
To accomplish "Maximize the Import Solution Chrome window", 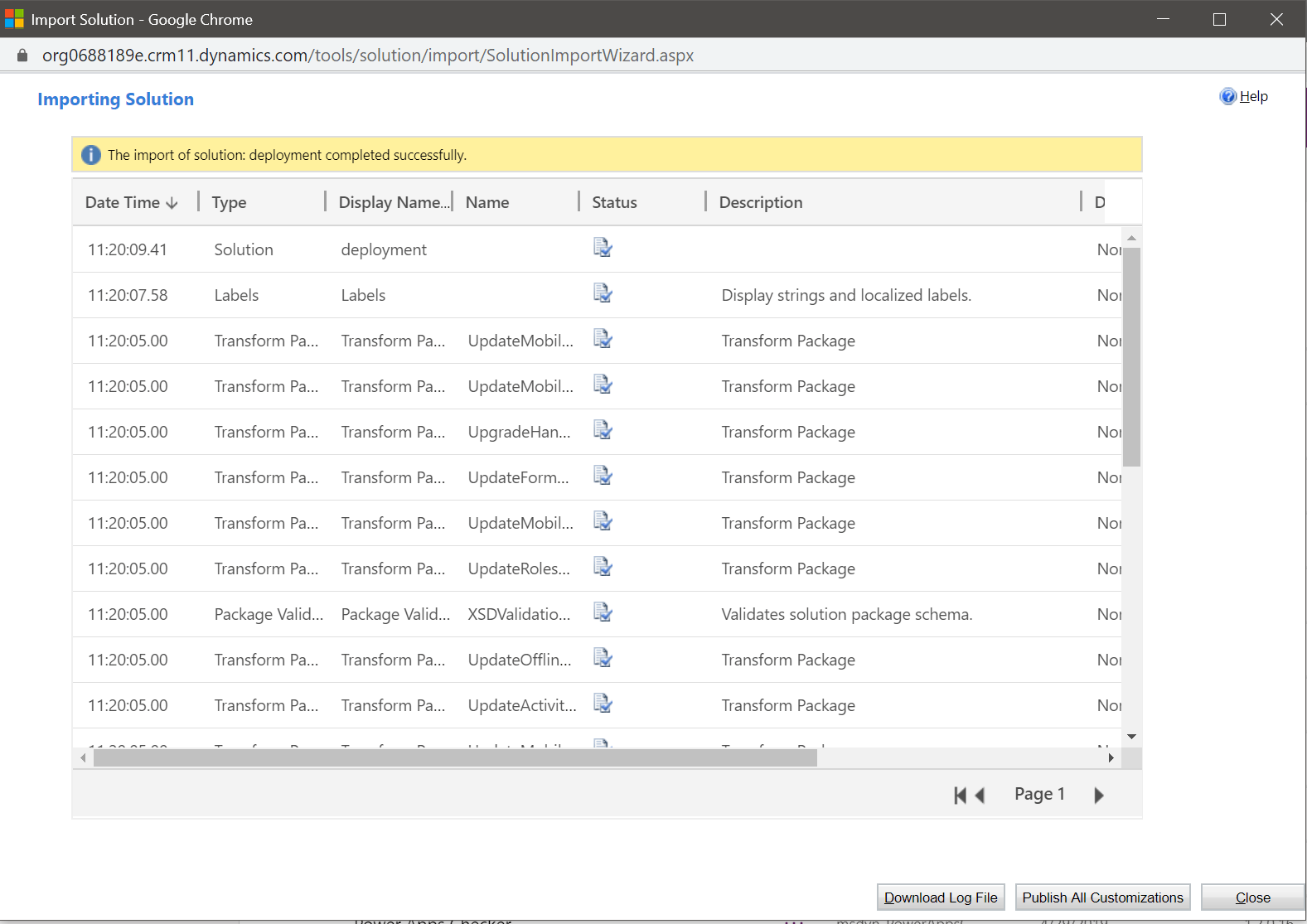I will [1219, 19].
